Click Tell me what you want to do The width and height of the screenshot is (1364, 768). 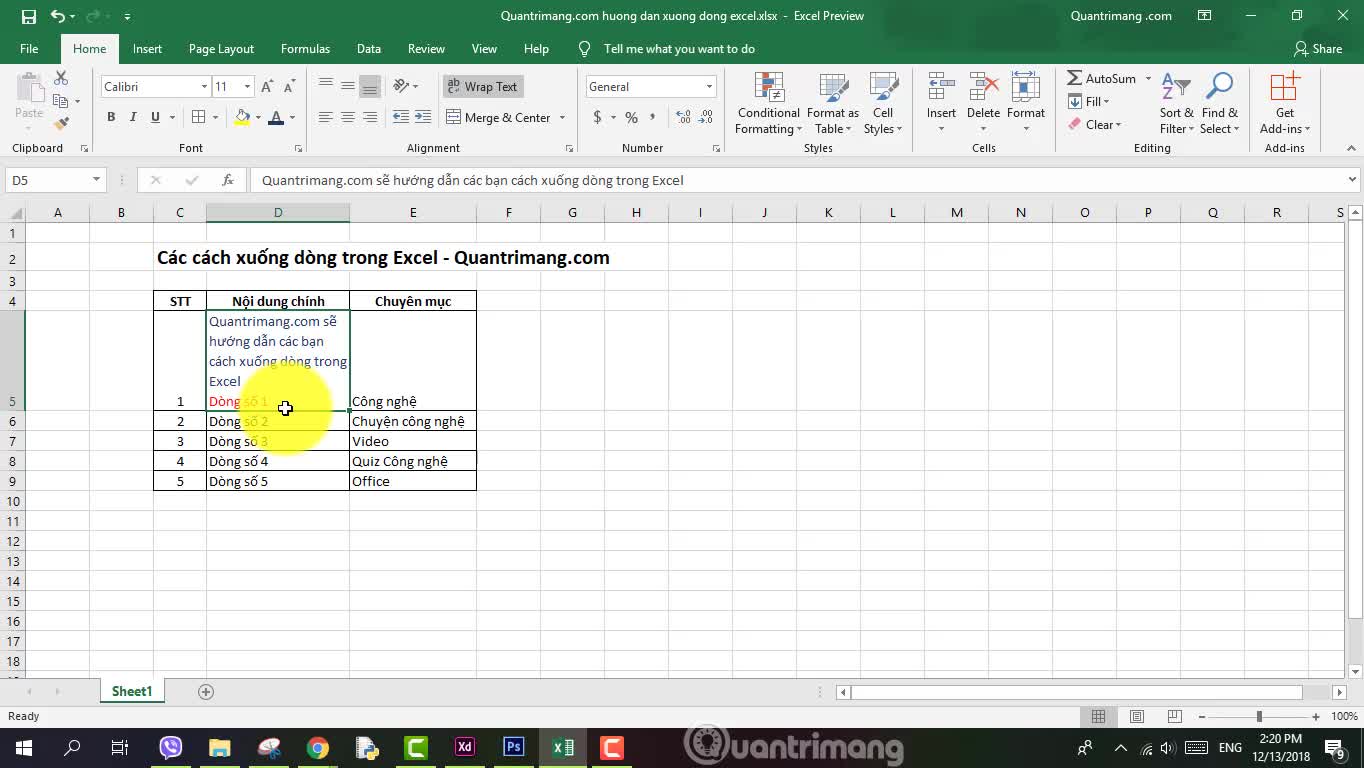pos(679,49)
